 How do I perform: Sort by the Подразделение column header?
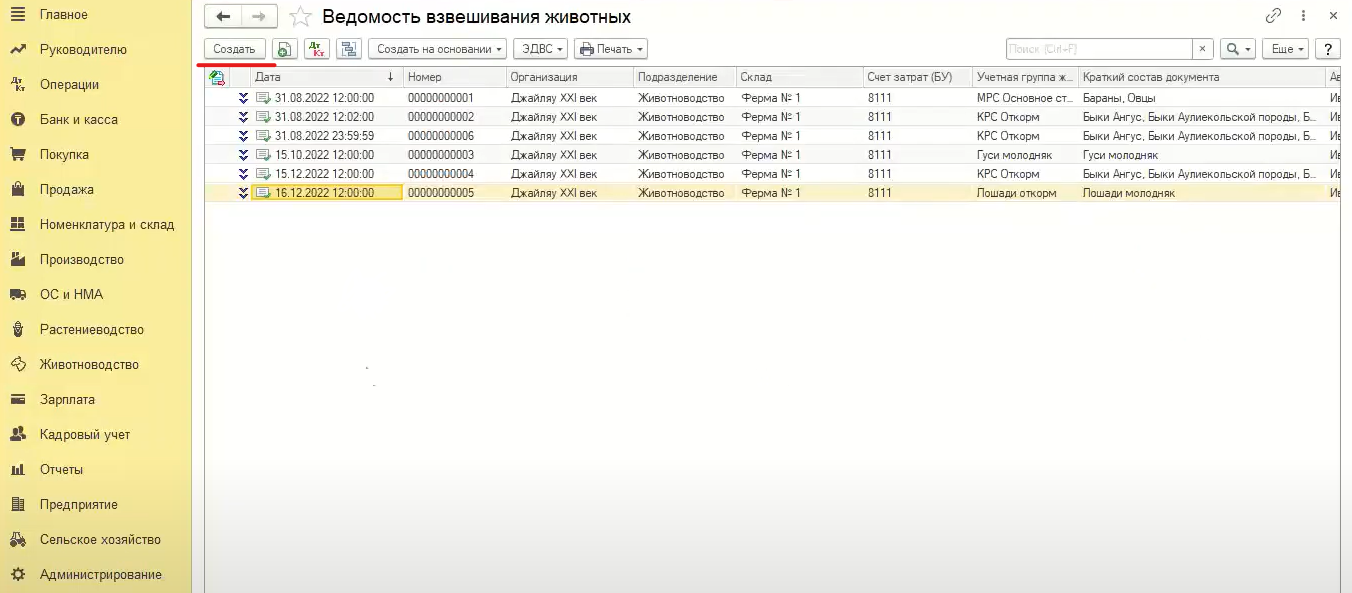coord(685,77)
